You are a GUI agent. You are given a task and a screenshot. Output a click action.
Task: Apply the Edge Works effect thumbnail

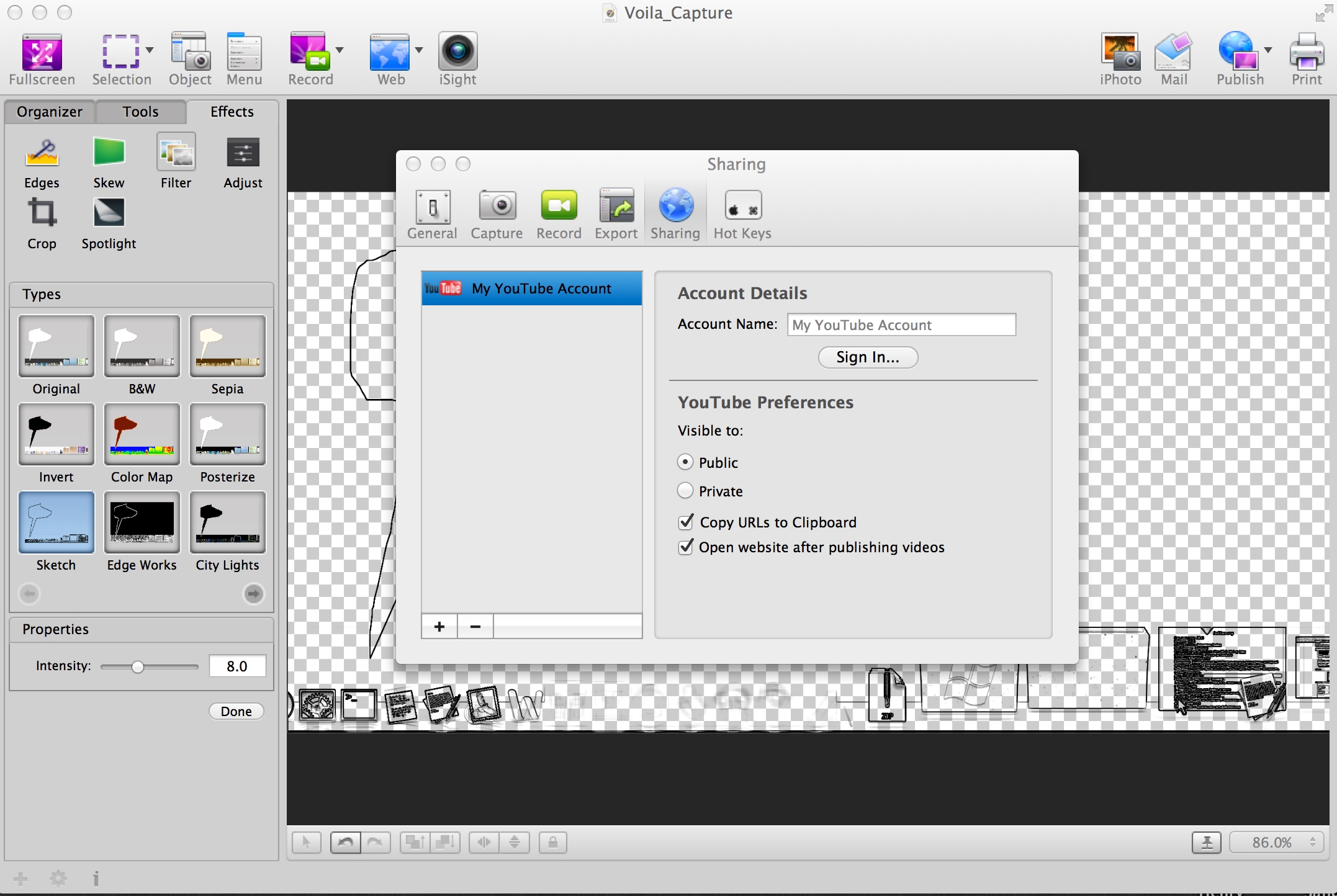click(142, 522)
